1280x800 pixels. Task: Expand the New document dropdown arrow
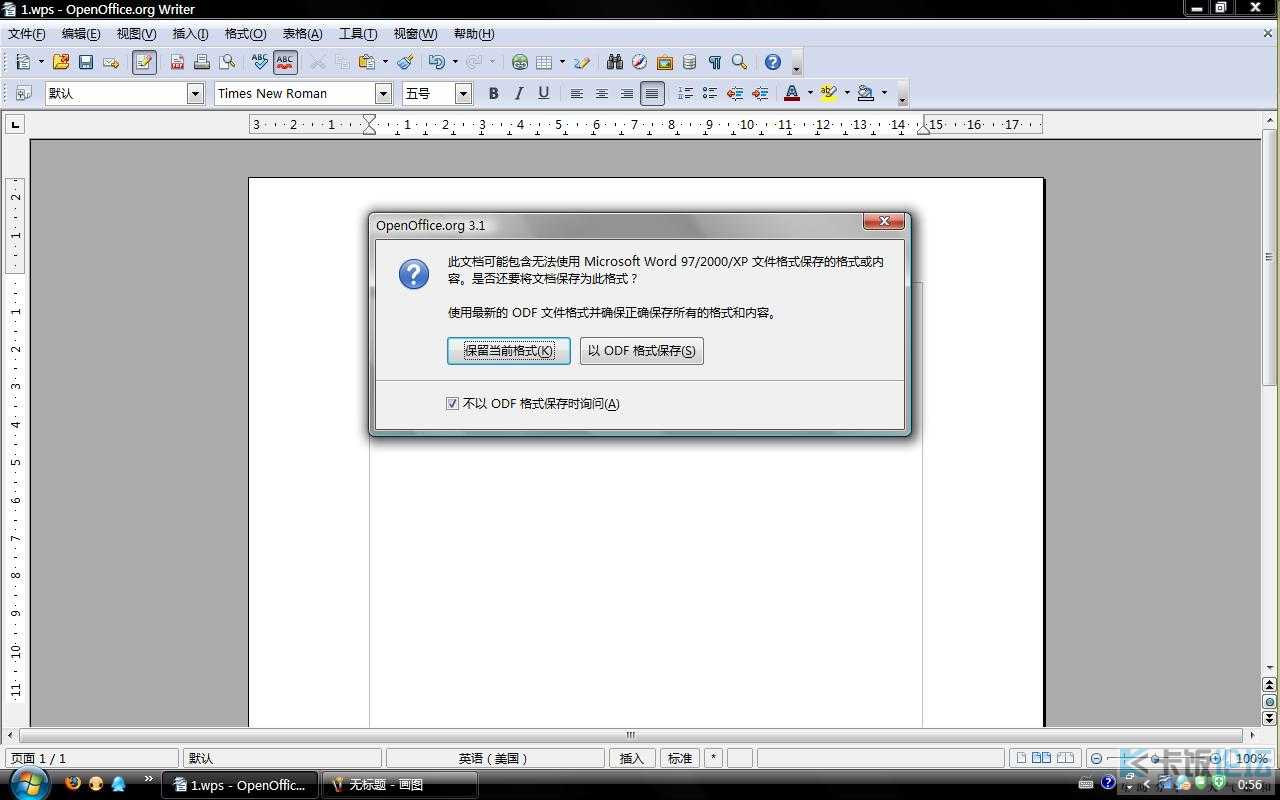(41, 62)
